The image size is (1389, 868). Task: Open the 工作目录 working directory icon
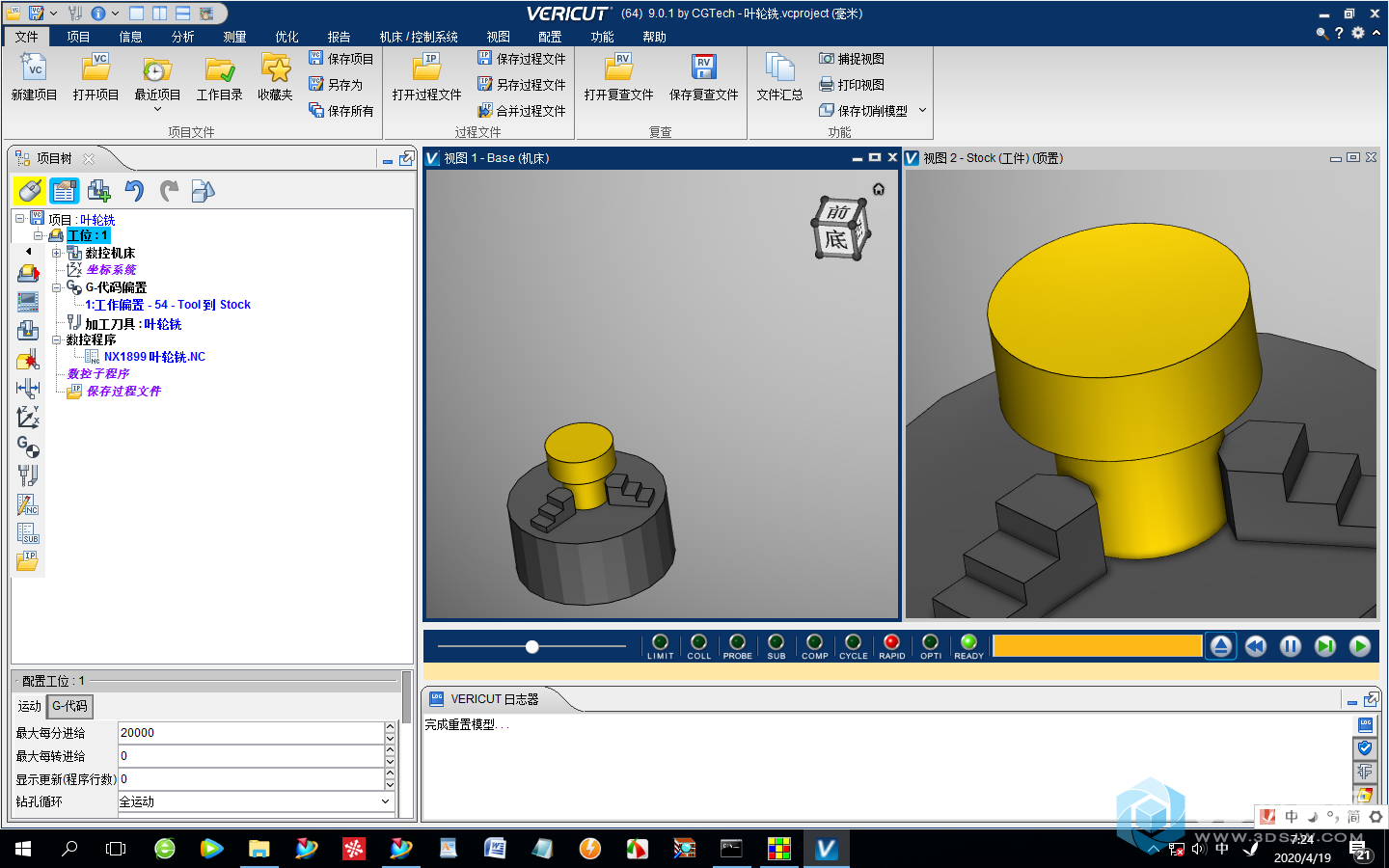(220, 68)
